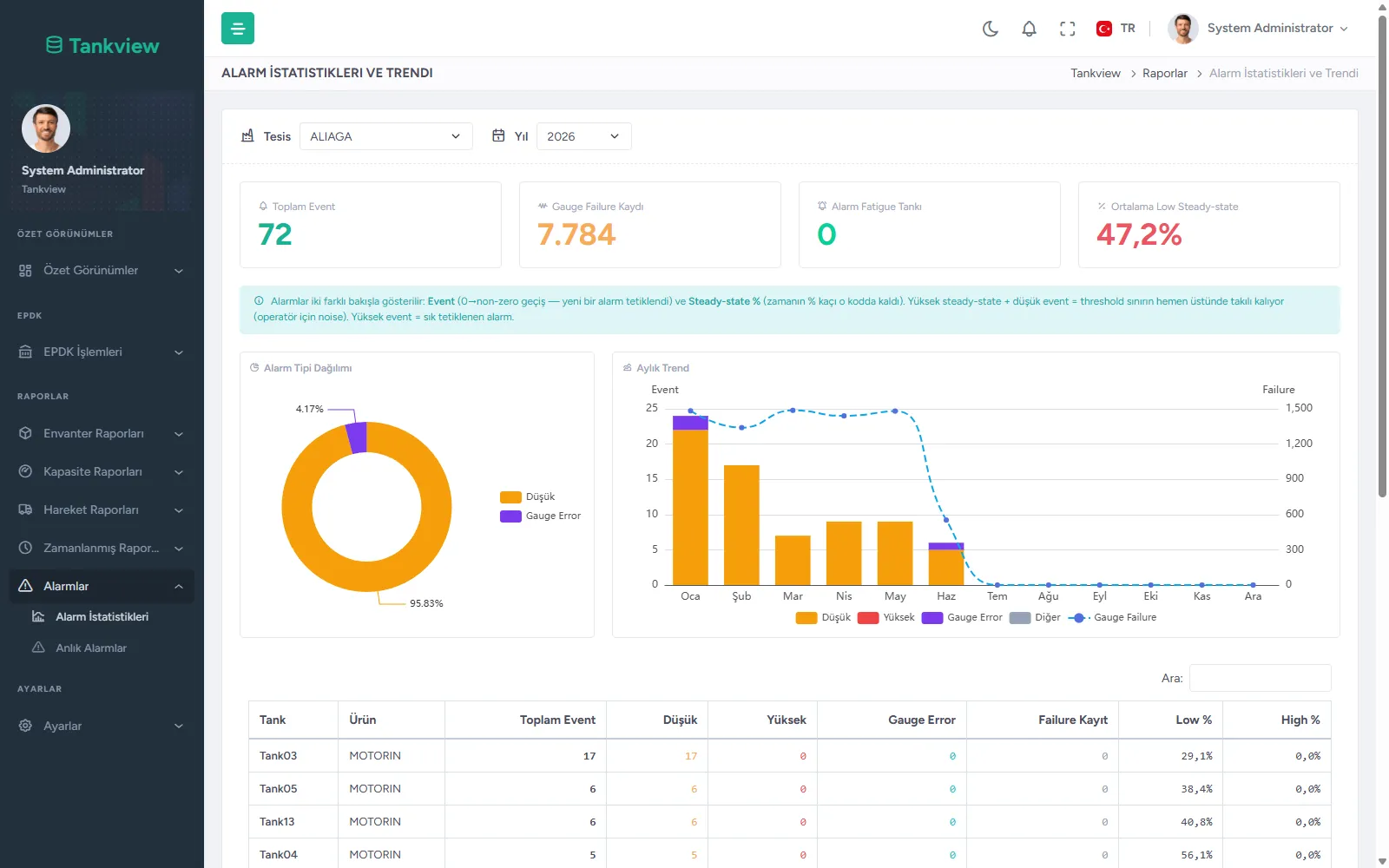Click the Kapasite Raporları gauge icon
The image size is (1389, 868).
(x=25, y=471)
